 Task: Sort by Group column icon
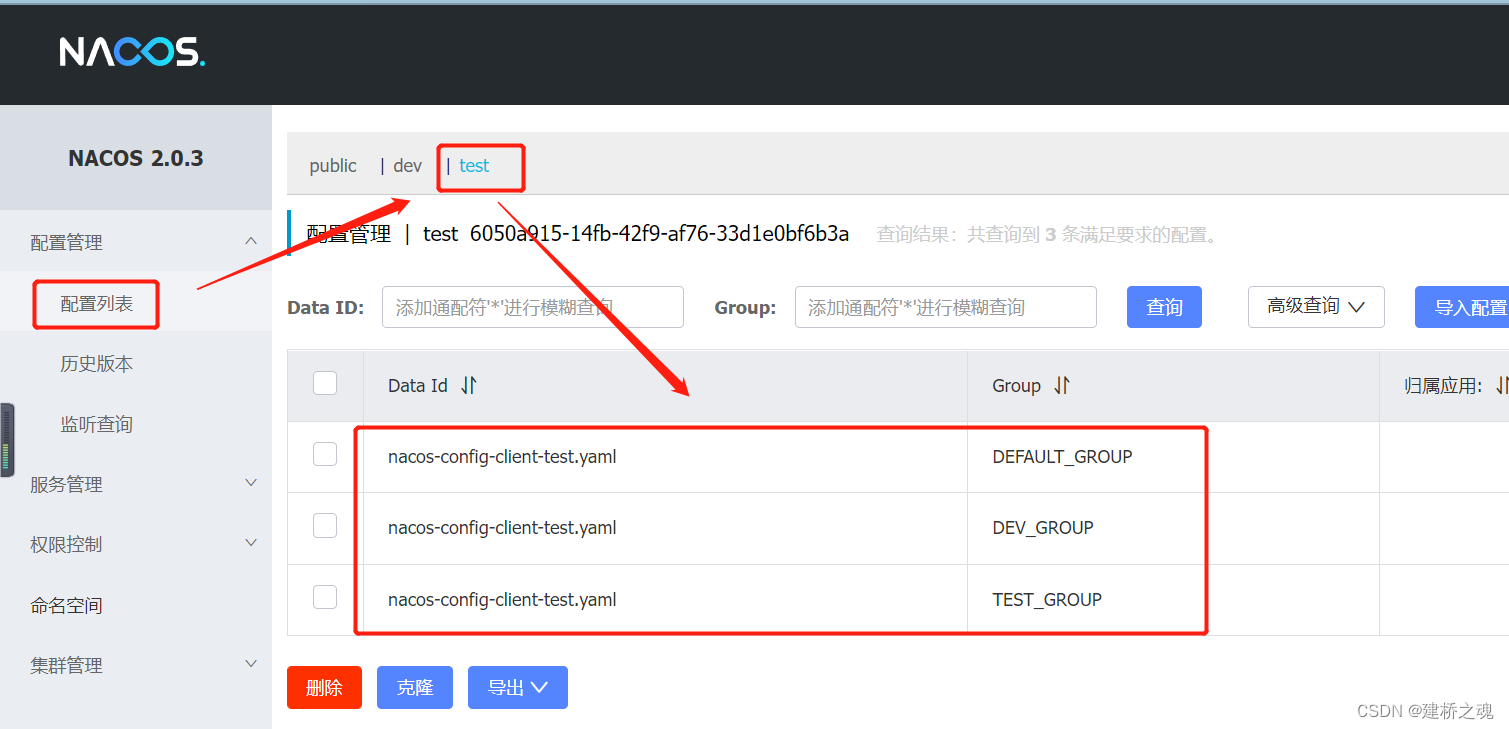click(1062, 385)
